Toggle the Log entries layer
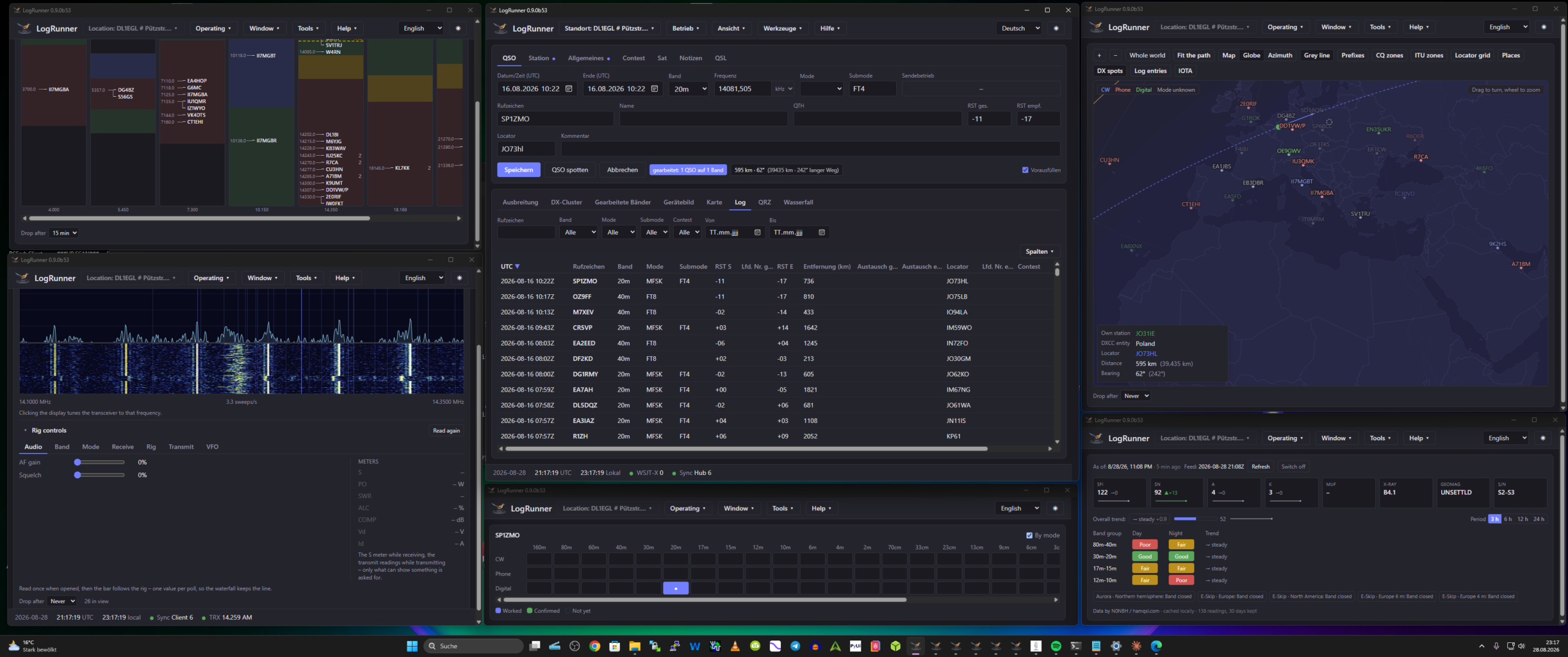This screenshot has height=657, width=1568. 1150,70
